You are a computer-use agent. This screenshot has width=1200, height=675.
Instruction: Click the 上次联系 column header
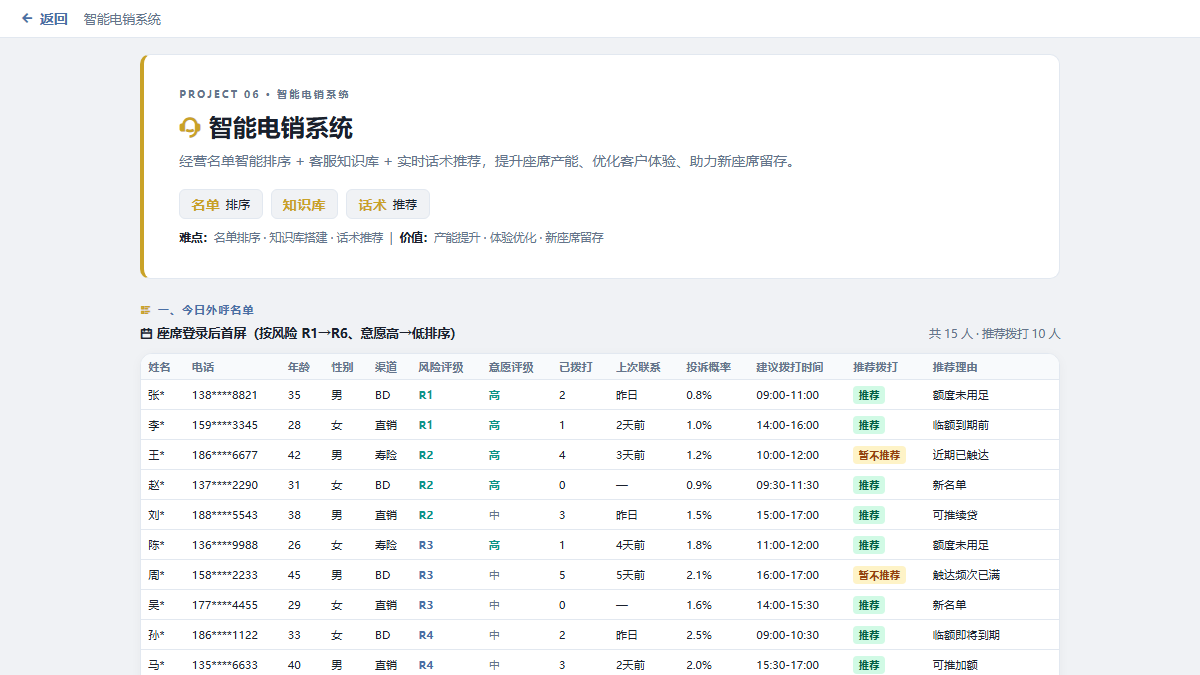click(x=638, y=367)
